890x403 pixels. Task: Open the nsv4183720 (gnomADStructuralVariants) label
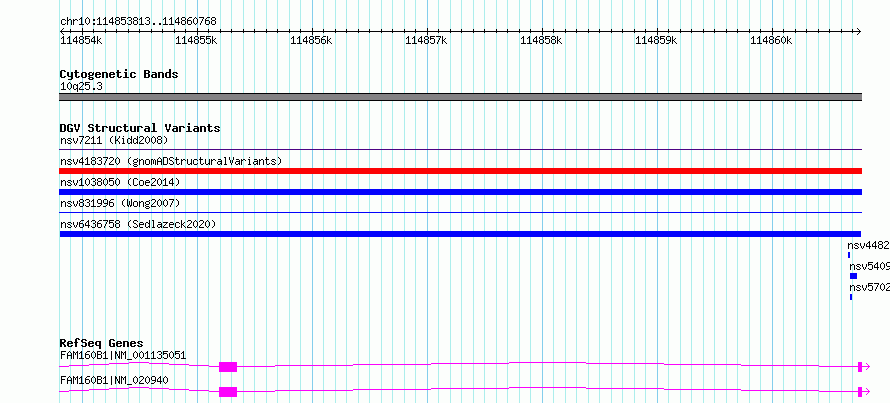point(171,161)
